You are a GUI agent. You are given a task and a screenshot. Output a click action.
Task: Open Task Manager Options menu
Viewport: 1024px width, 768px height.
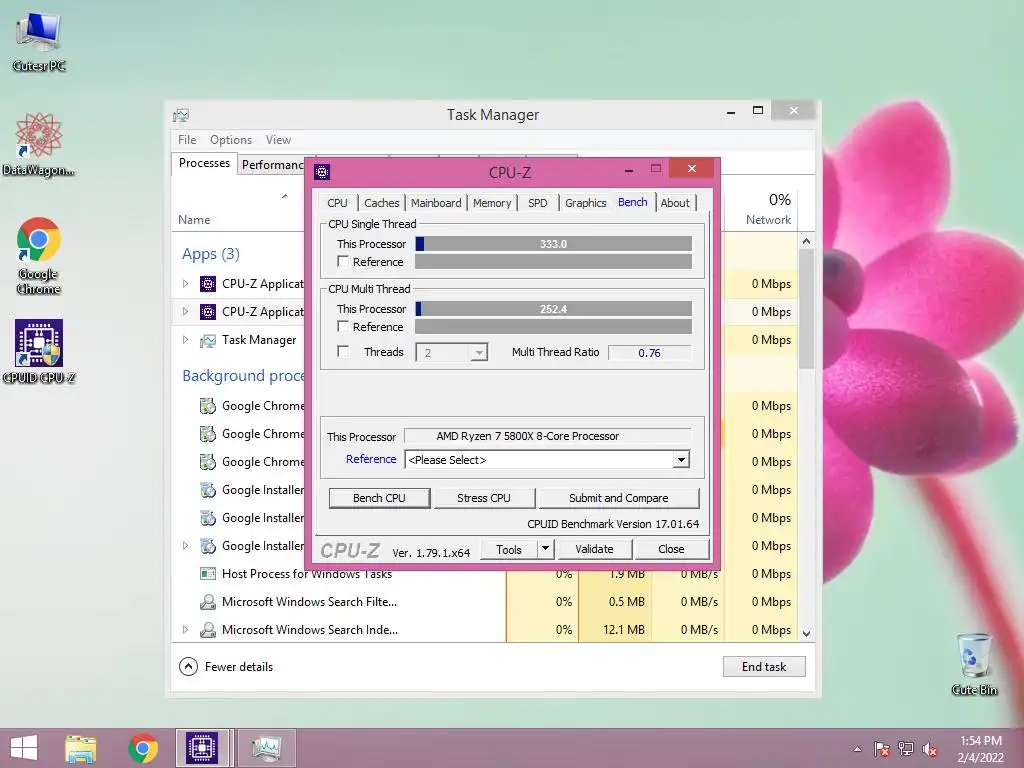click(231, 140)
